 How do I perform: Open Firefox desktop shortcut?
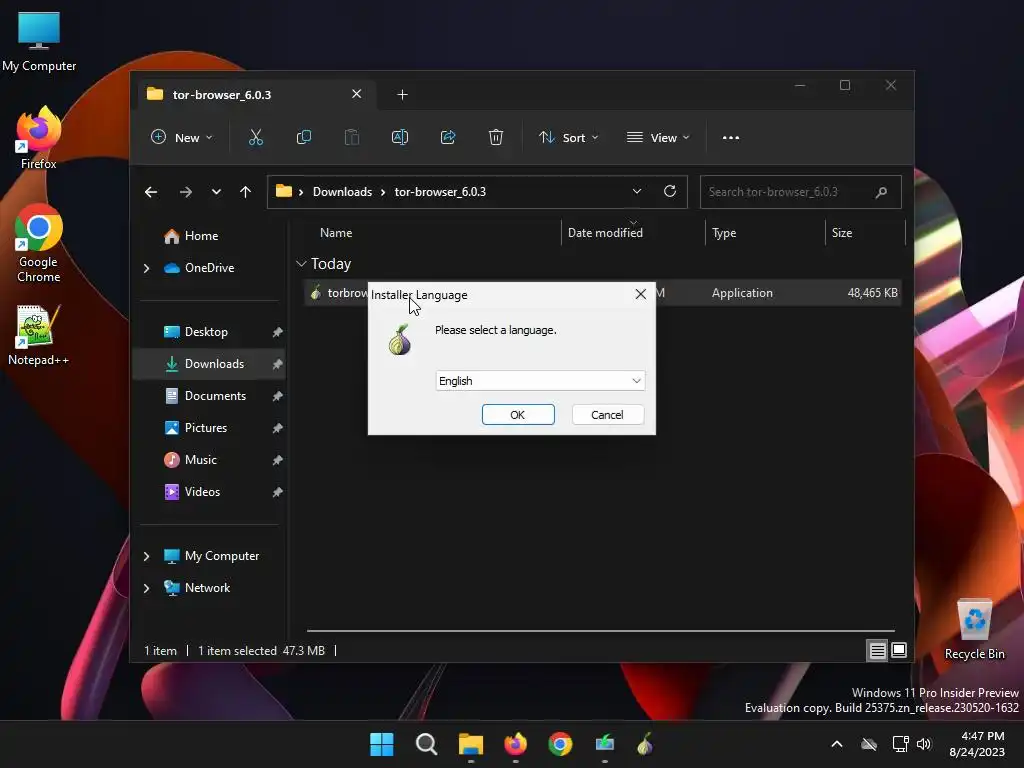tap(39, 138)
